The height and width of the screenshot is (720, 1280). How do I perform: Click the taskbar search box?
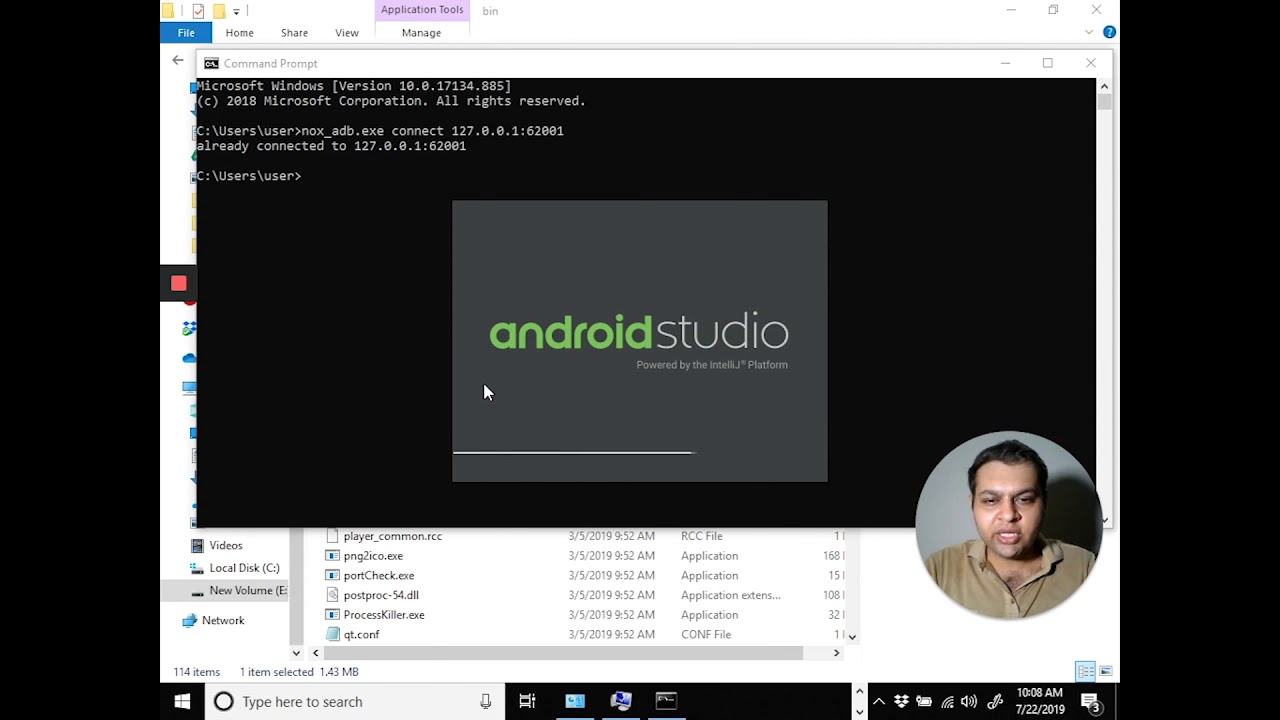click(x=355, y=702)
